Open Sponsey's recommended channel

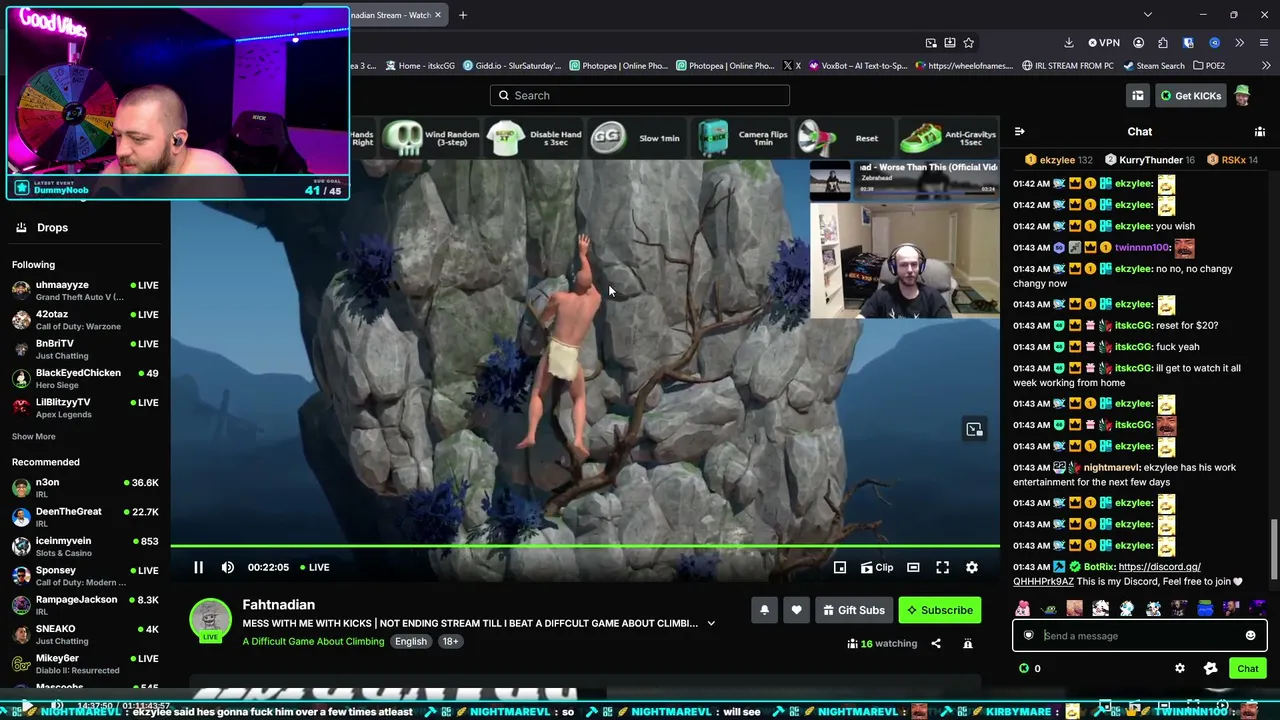85,575
